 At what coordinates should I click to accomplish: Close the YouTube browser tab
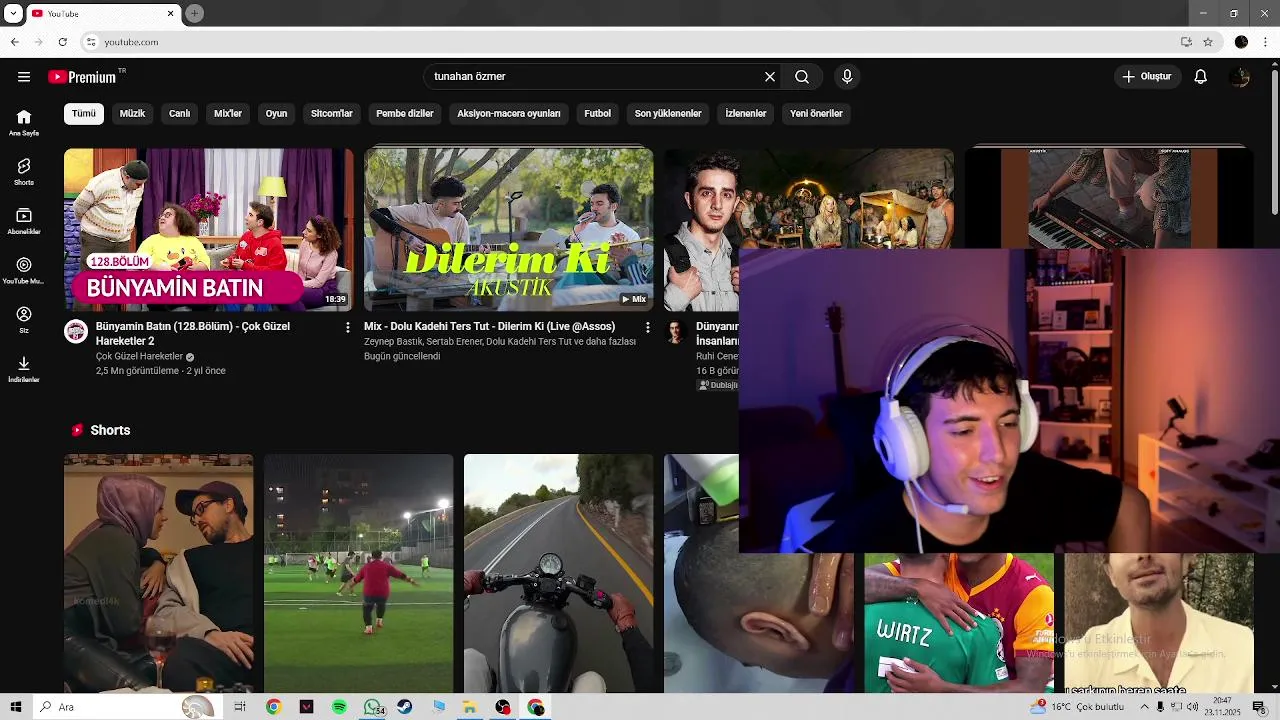click(x=171, y=13)
